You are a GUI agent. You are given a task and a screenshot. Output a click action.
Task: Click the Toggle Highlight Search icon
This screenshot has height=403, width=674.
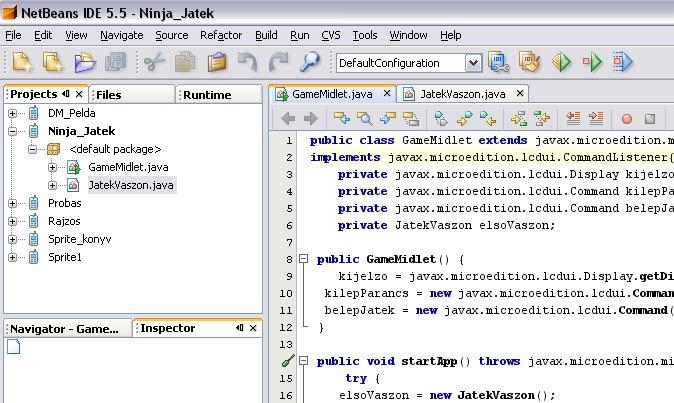point(411,119)
